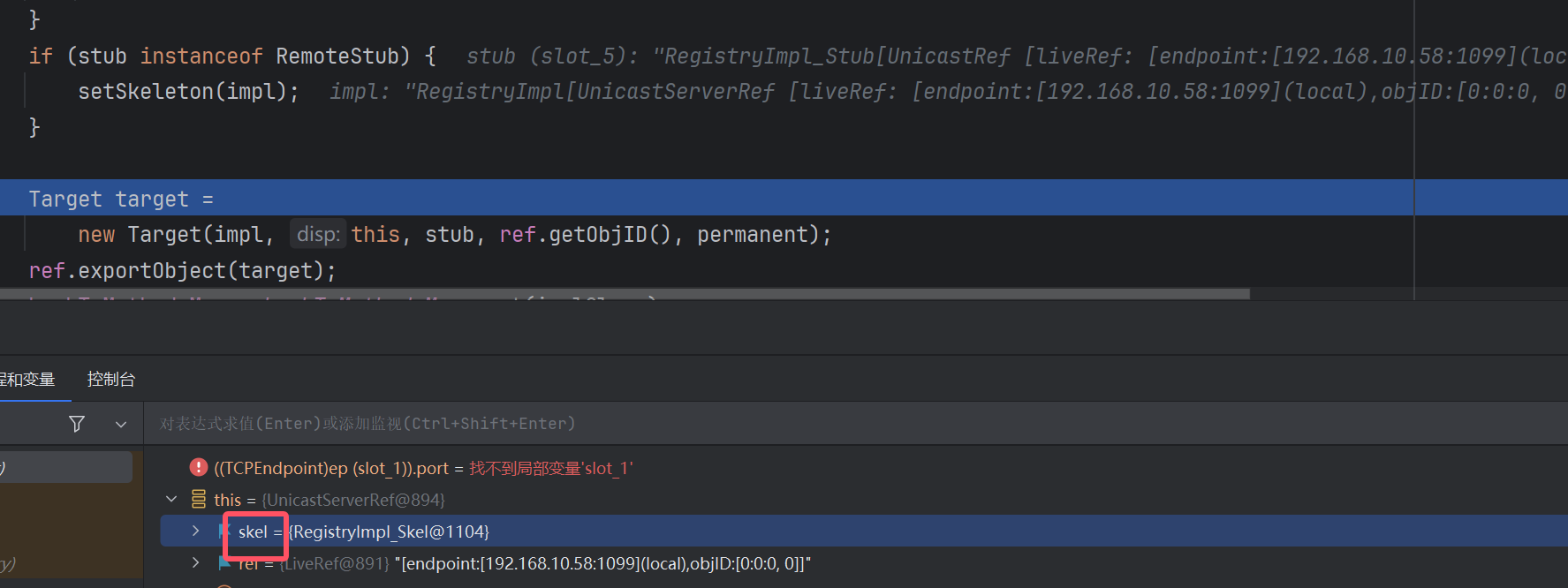Select the threads and variables tab
Image resolution: width=1568 pixels, height=588 pixels.
(27, 380)
